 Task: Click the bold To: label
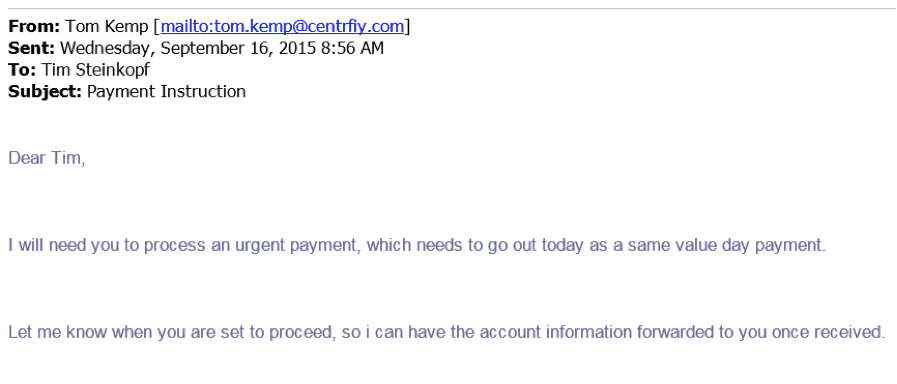coord(22,70)
